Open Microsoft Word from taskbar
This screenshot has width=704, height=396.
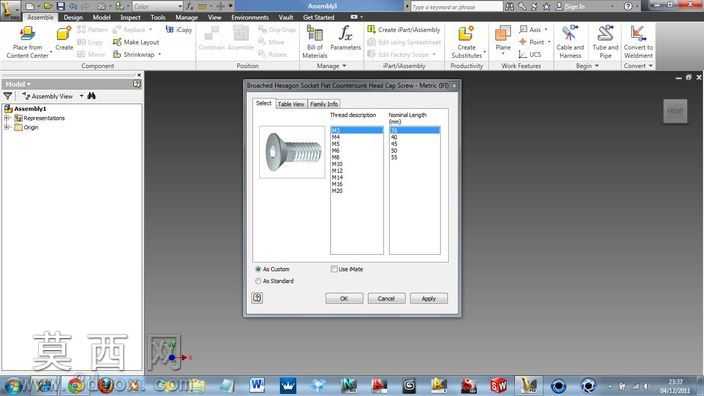point(257,385)
